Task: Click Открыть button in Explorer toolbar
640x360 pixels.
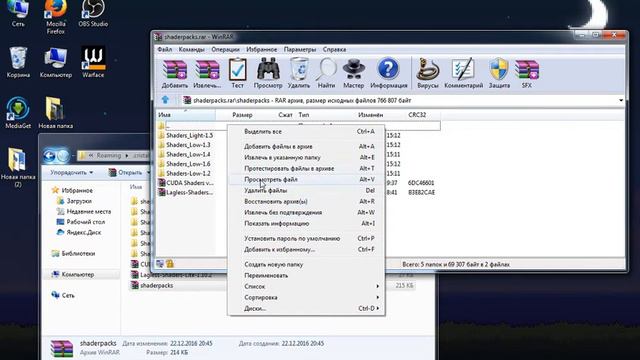Action: [126, 173]
